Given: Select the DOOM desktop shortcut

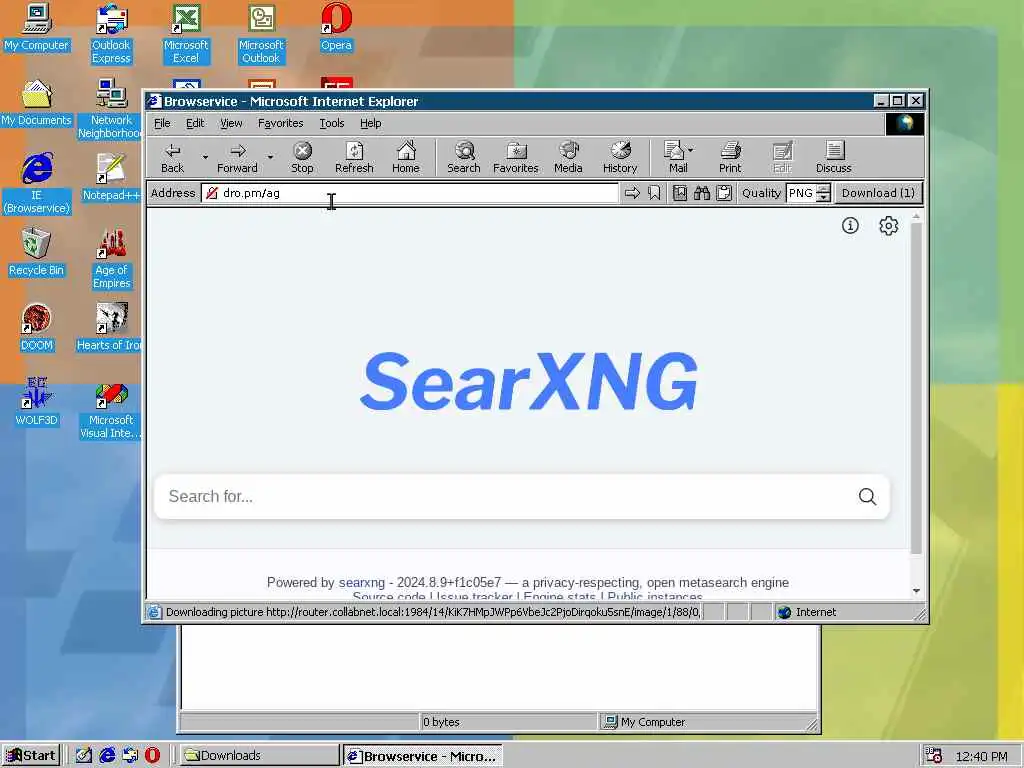Looking at the screenshot, I should [x=37, y=328].
